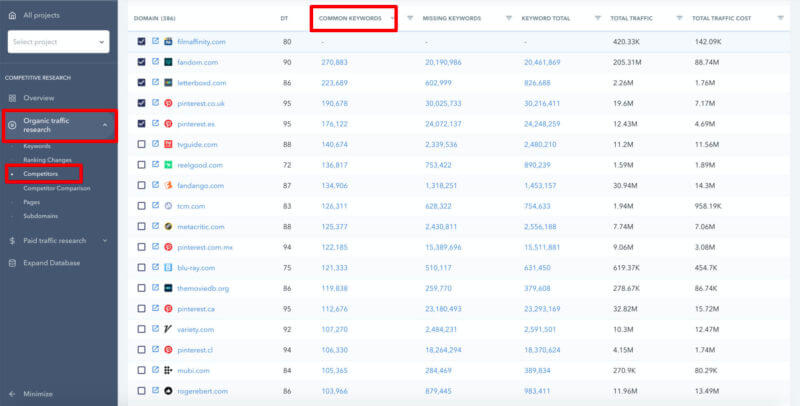The height and width of the screenshot is (406, 800).
Task: Open external link icon for letterboxd.com
Action: (x=156, y=82)
